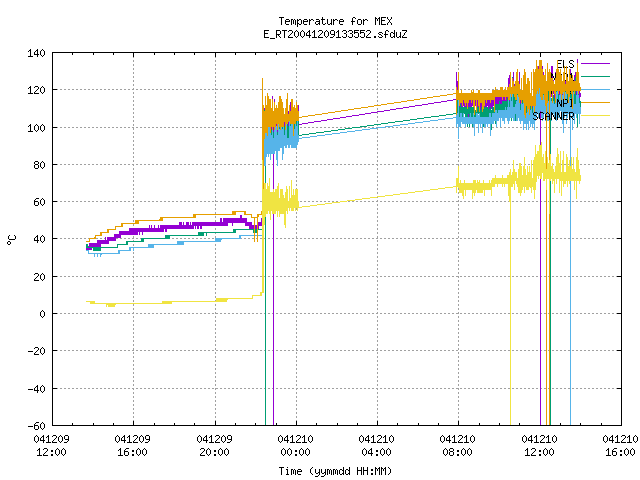The image size is (640, 480).
Task: Click the ELS legend label
Action: (x=565, y=64)
